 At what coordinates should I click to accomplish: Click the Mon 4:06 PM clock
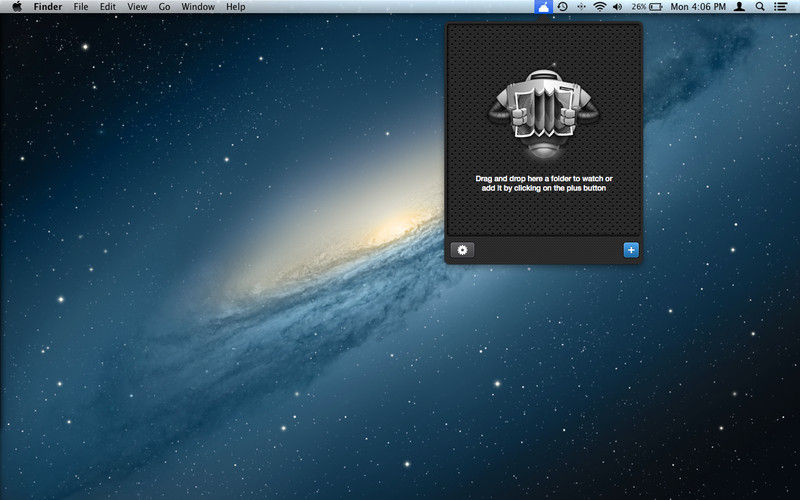[x=698, y=7]
